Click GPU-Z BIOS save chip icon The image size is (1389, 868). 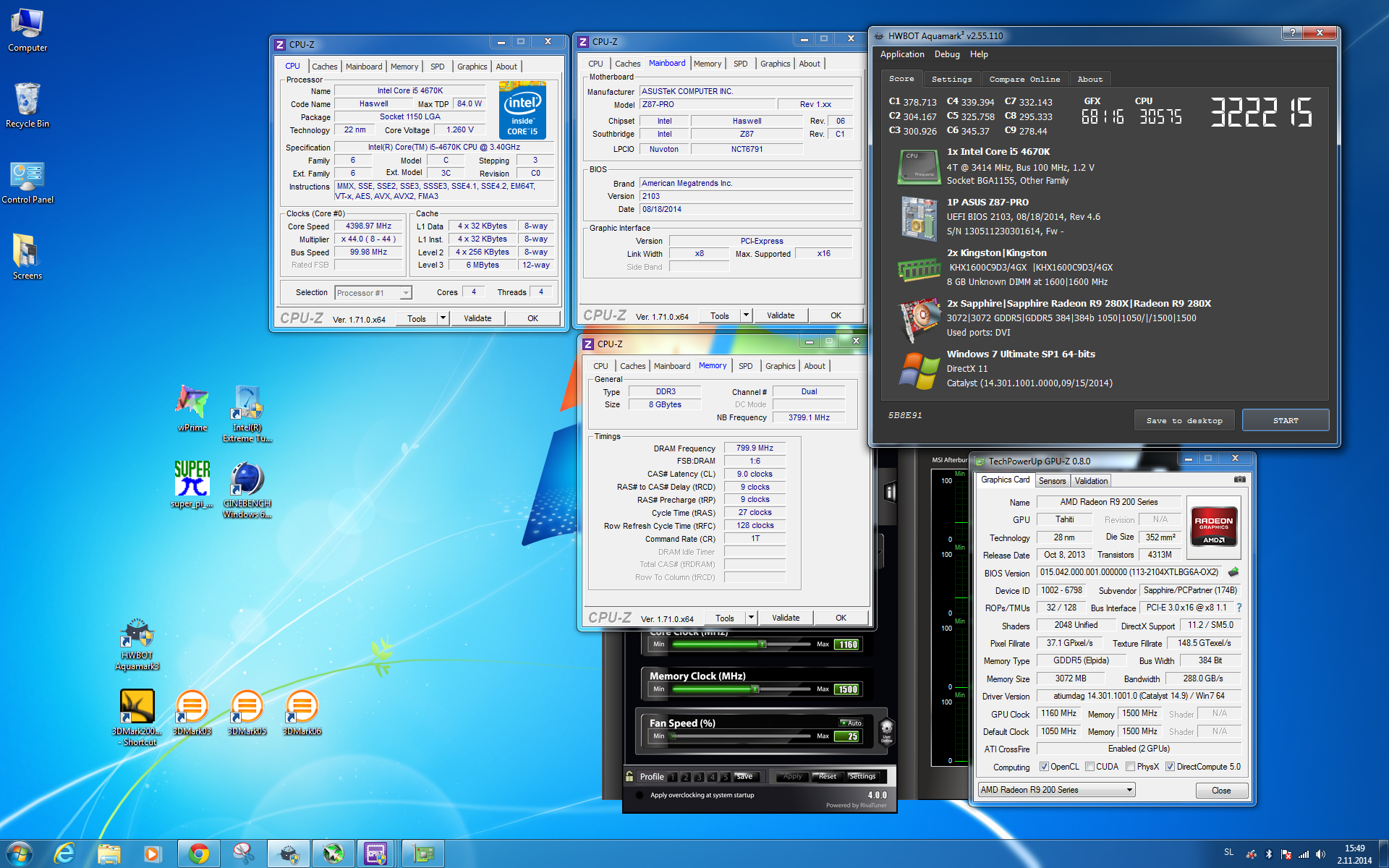point(1233,572)
